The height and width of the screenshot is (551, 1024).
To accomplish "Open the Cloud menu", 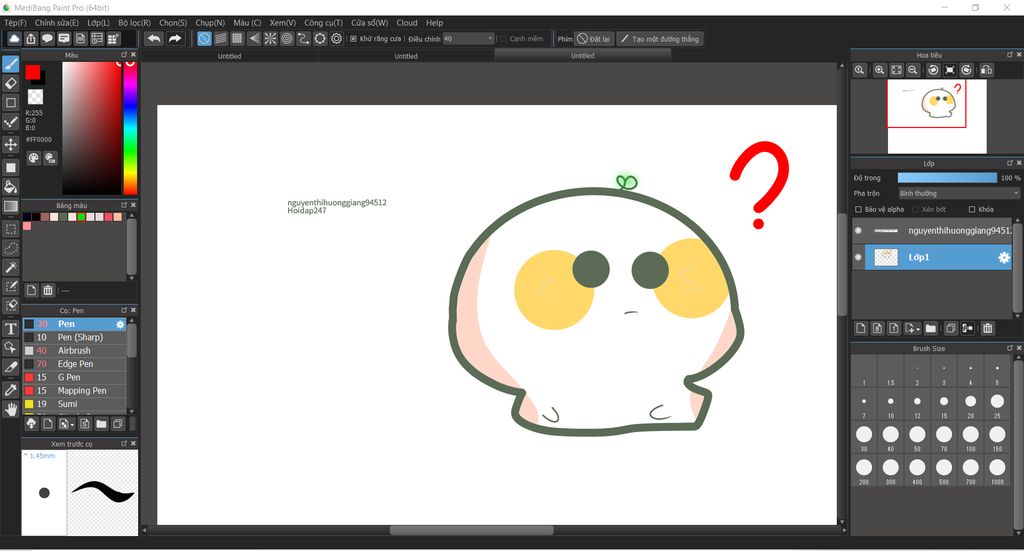I will [407, 23].
